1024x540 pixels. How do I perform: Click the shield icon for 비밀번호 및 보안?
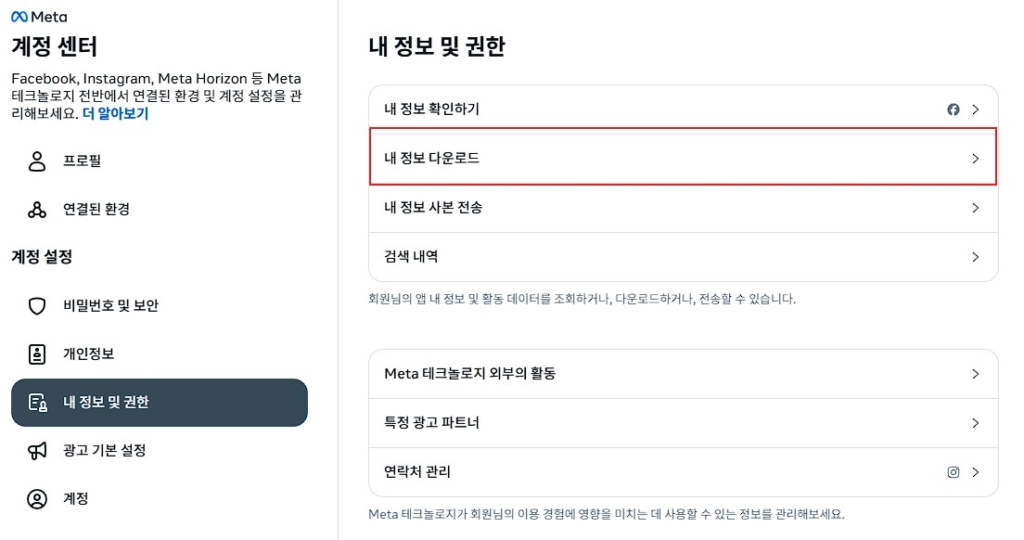(x=37, y=306)
